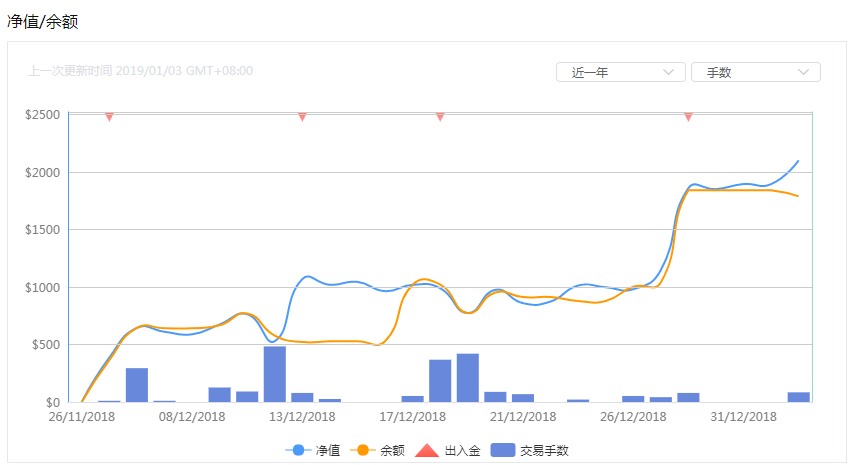Click the blue rectangle 交易手数 legend swatch

pos(503,450)
